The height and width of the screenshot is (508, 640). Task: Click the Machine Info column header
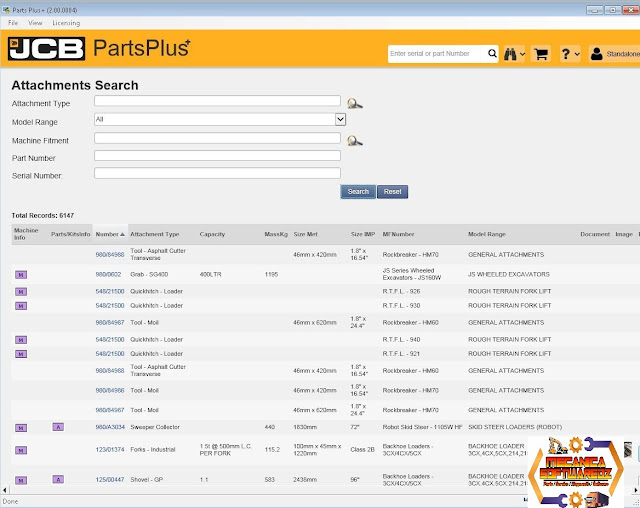coord(26,234)
